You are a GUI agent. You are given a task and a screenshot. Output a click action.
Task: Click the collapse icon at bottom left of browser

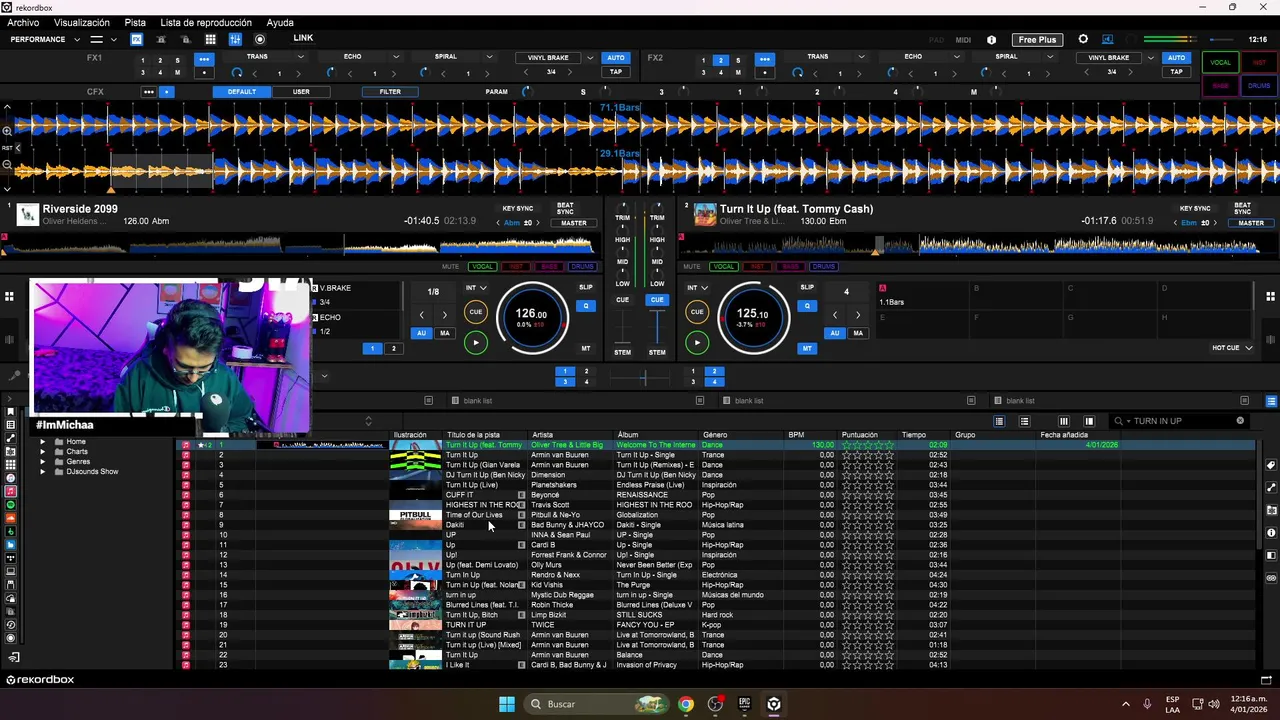(x=14, y=657)
